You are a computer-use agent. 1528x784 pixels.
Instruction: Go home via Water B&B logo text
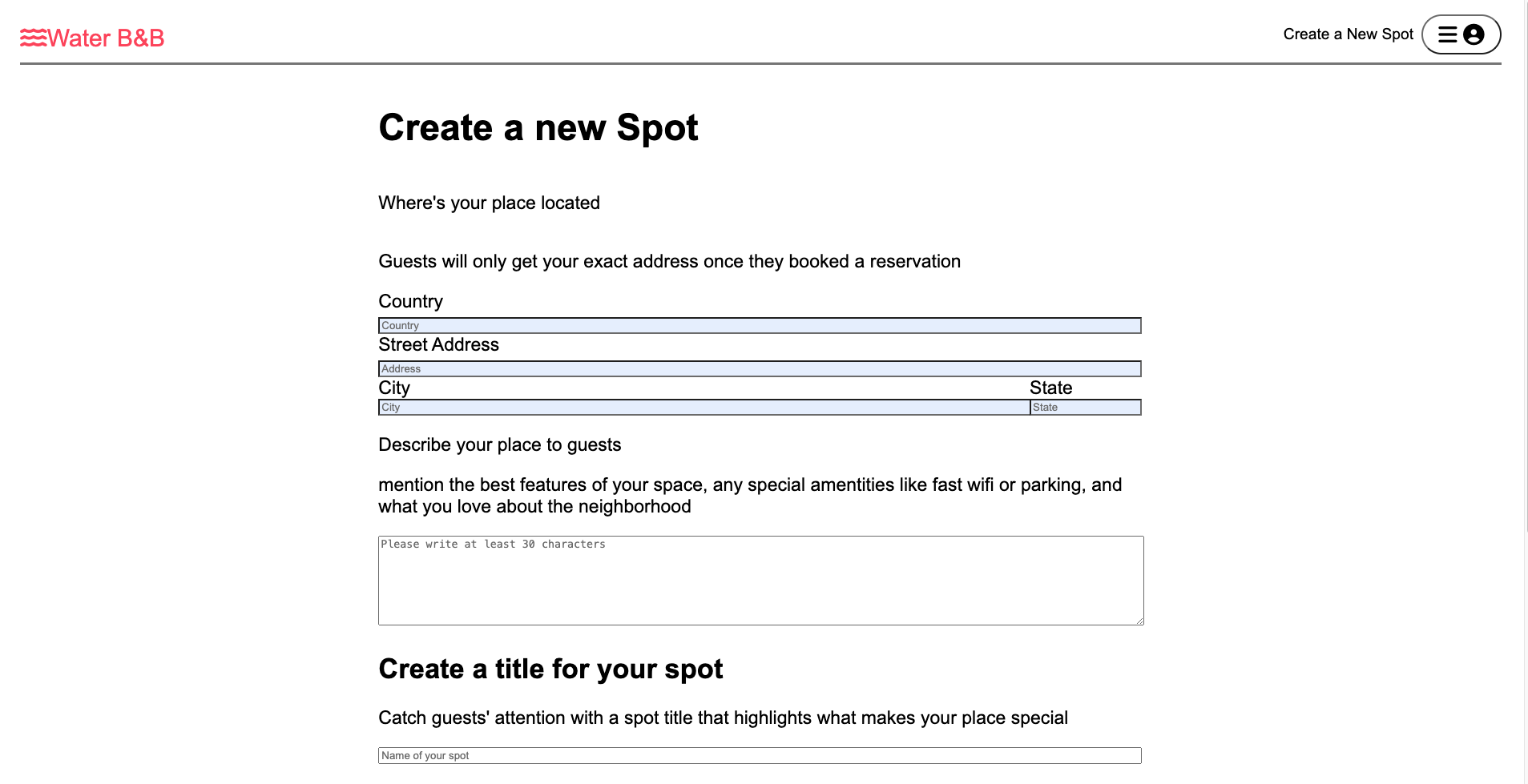(x=106, y=38)
